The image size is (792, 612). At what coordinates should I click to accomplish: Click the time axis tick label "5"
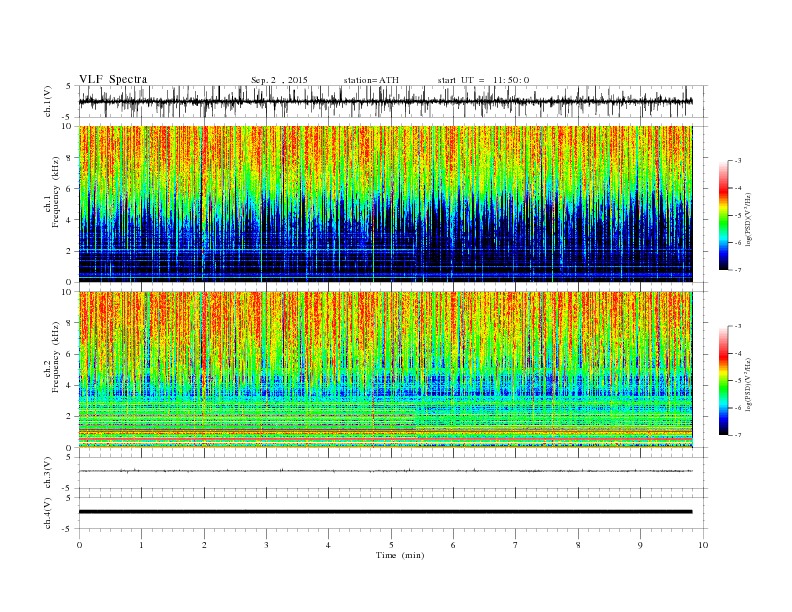[x=391, y=545]
